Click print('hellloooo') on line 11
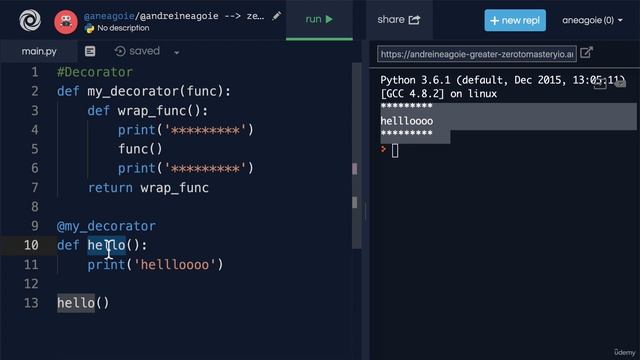Screen dimensions: 640x360 pyautogui.click(x=156, y=265)
